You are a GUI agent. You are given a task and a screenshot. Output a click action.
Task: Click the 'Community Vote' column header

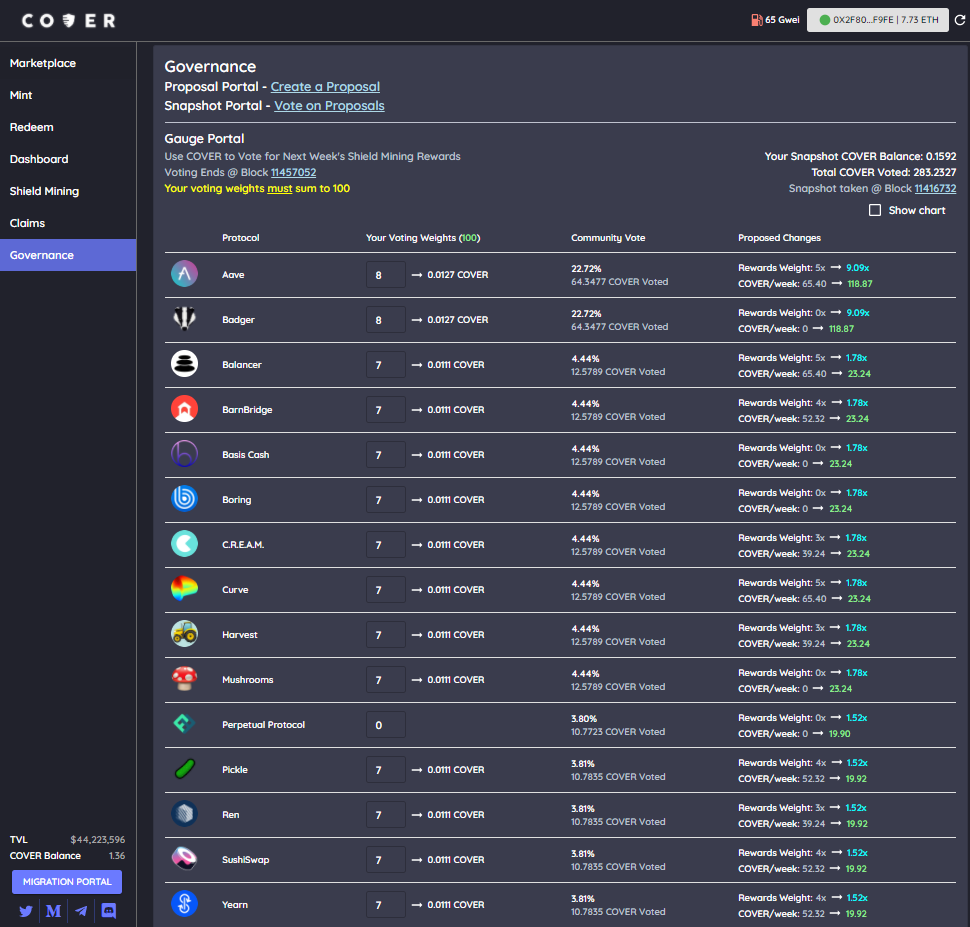[x=608, y=238]
